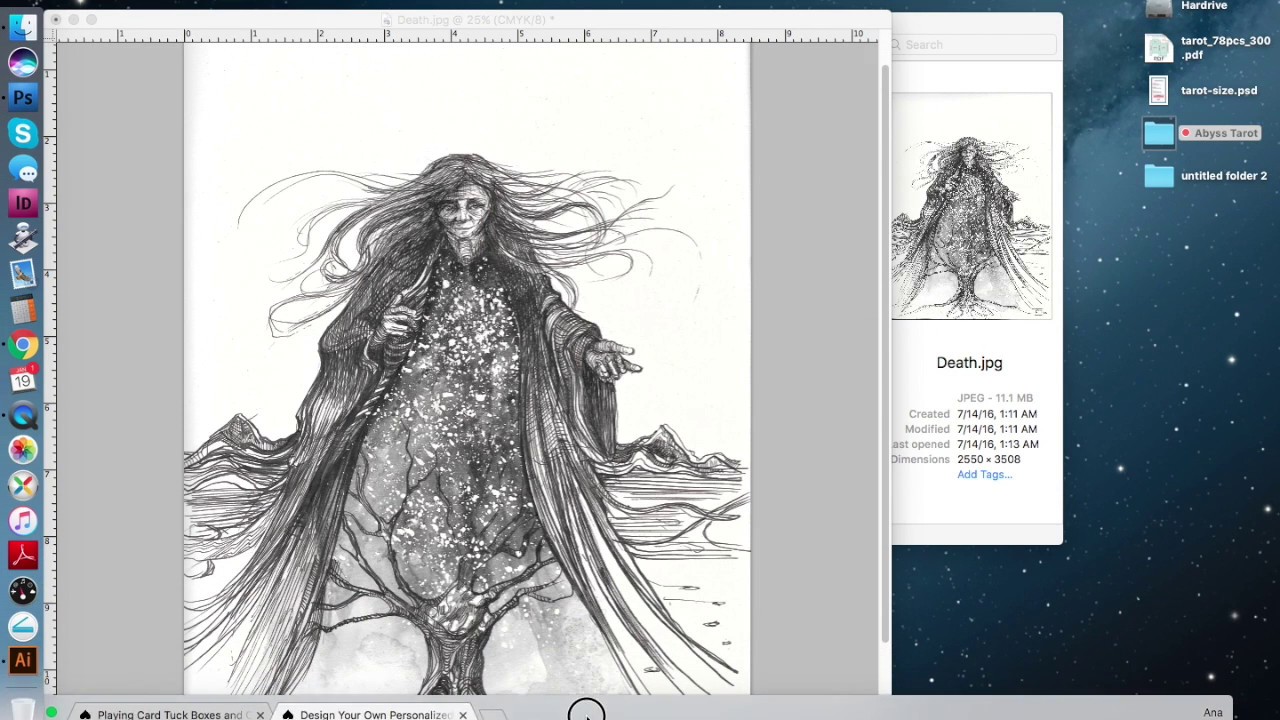Launch Siri from the Dock
This screenshot has height=720, width=1280.
click(23, 62)
